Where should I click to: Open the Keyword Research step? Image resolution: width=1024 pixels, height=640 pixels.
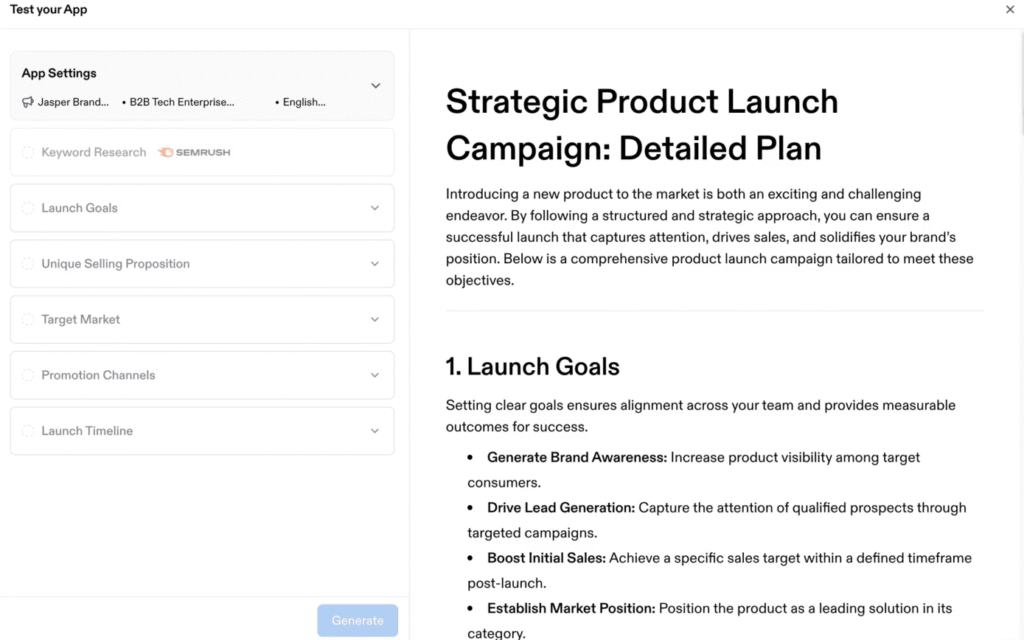[94, 153]
